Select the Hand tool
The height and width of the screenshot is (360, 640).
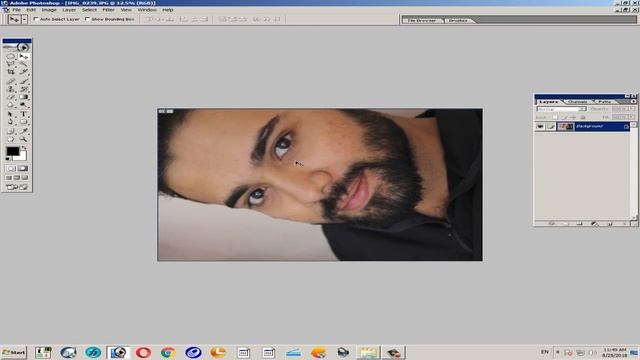(x=11, y=139)
